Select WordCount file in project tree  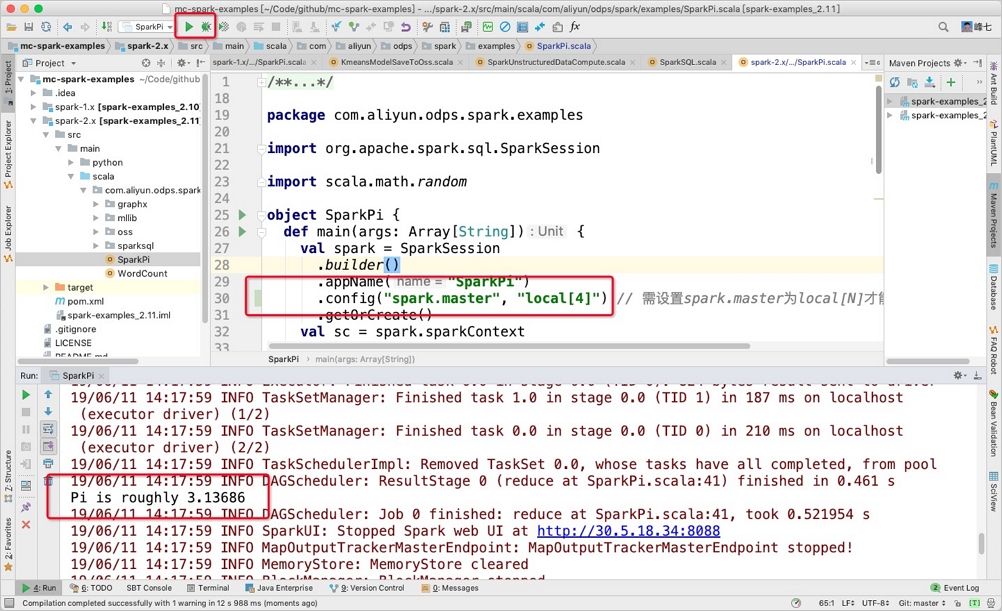[x=142, y=274]
